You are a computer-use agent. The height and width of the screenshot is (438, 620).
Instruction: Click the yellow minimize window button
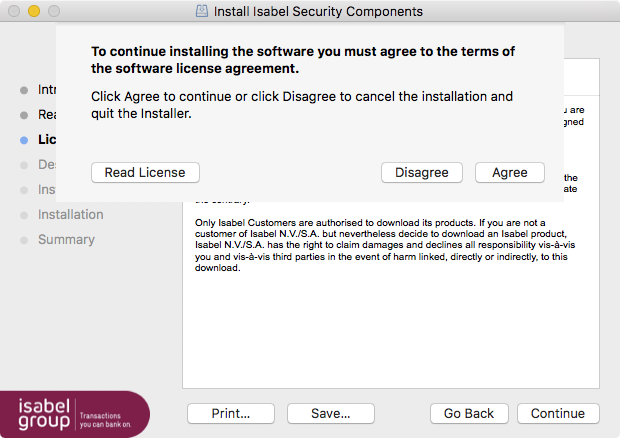34,11
